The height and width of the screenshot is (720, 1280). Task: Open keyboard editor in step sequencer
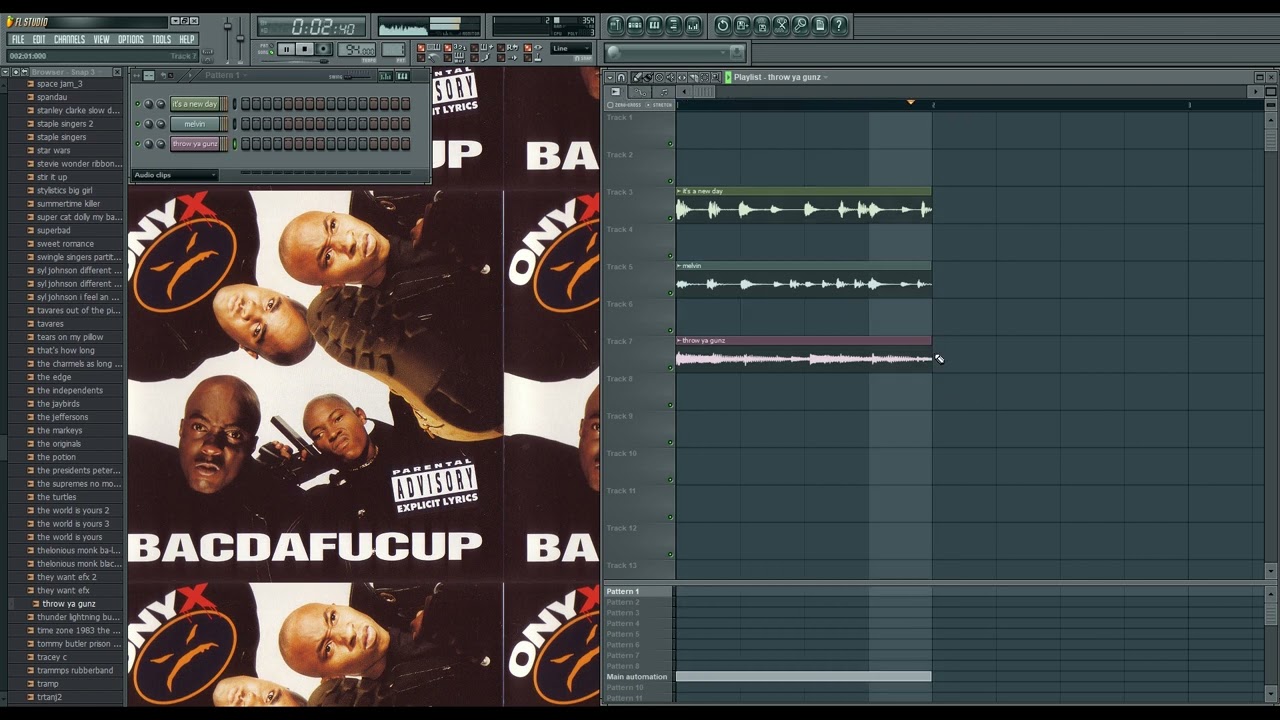point(402,76)
